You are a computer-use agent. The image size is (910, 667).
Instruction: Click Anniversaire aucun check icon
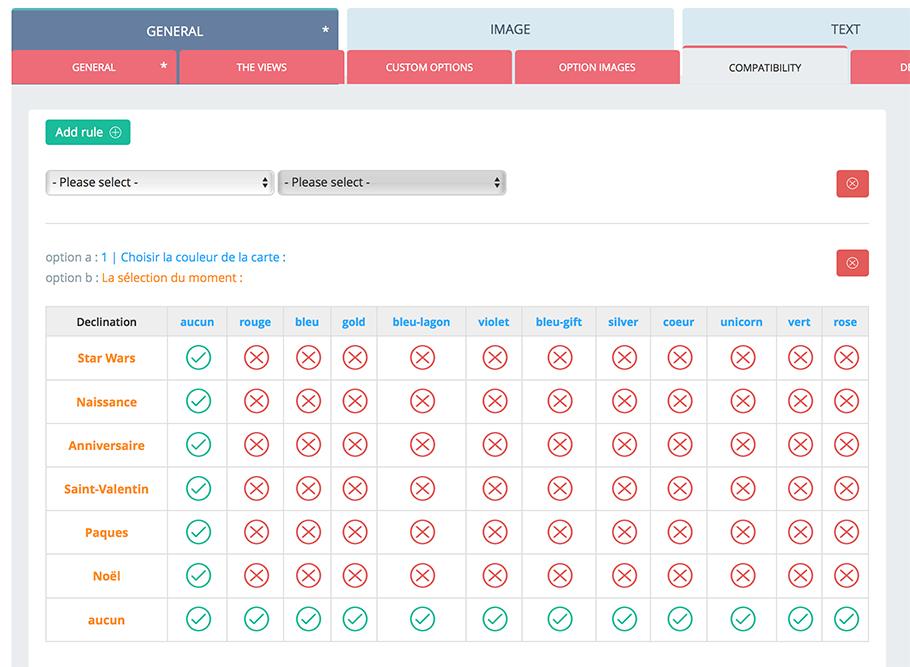pyautogui.click(x=198, y=445)
